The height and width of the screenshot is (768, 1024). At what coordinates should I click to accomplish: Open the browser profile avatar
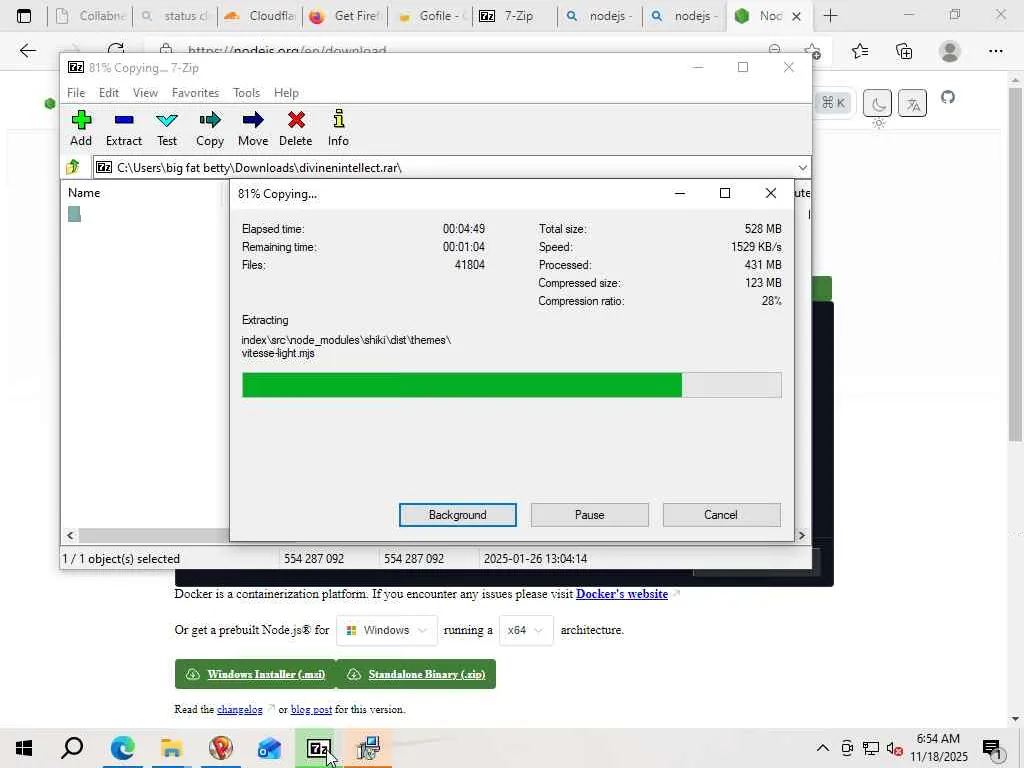(950, 51)
